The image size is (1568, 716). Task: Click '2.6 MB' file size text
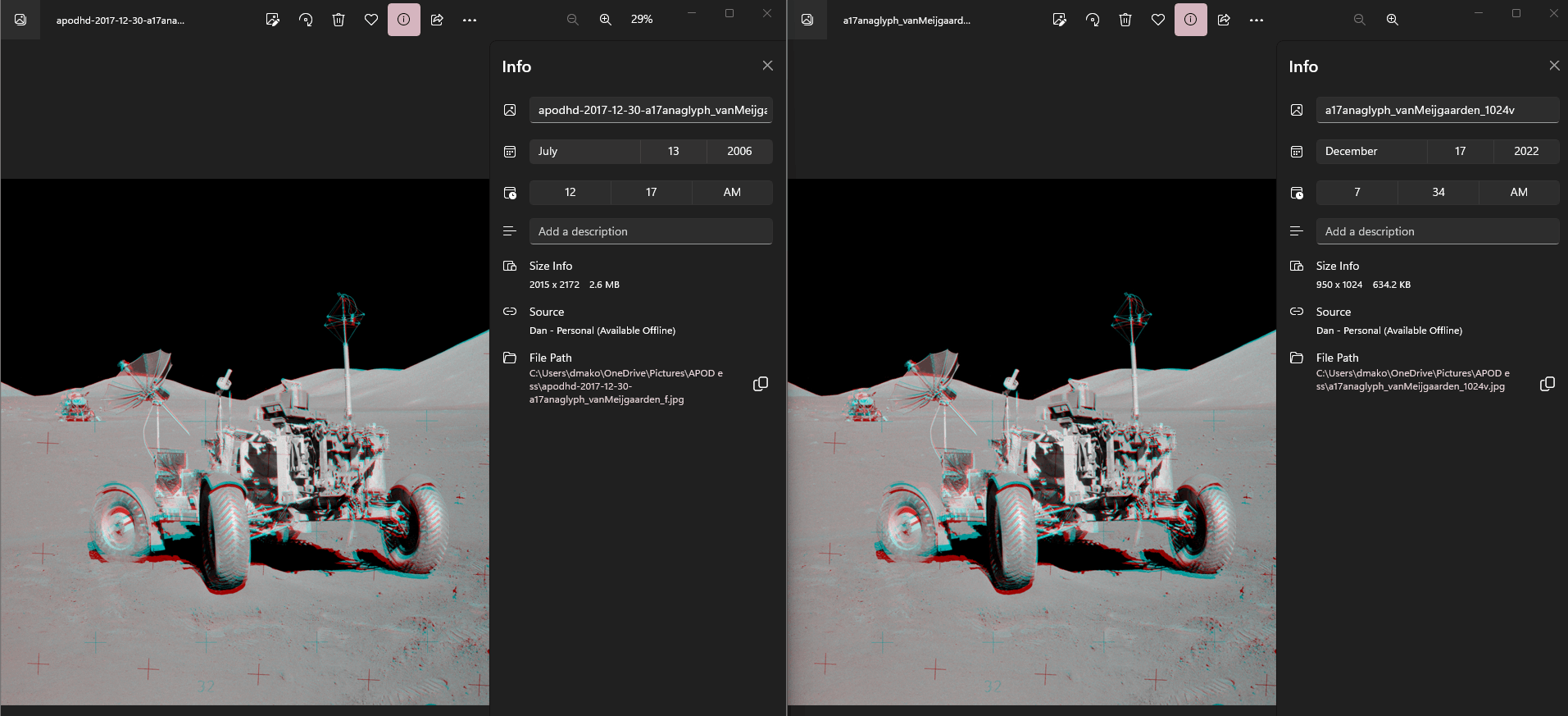coord(604,285)
